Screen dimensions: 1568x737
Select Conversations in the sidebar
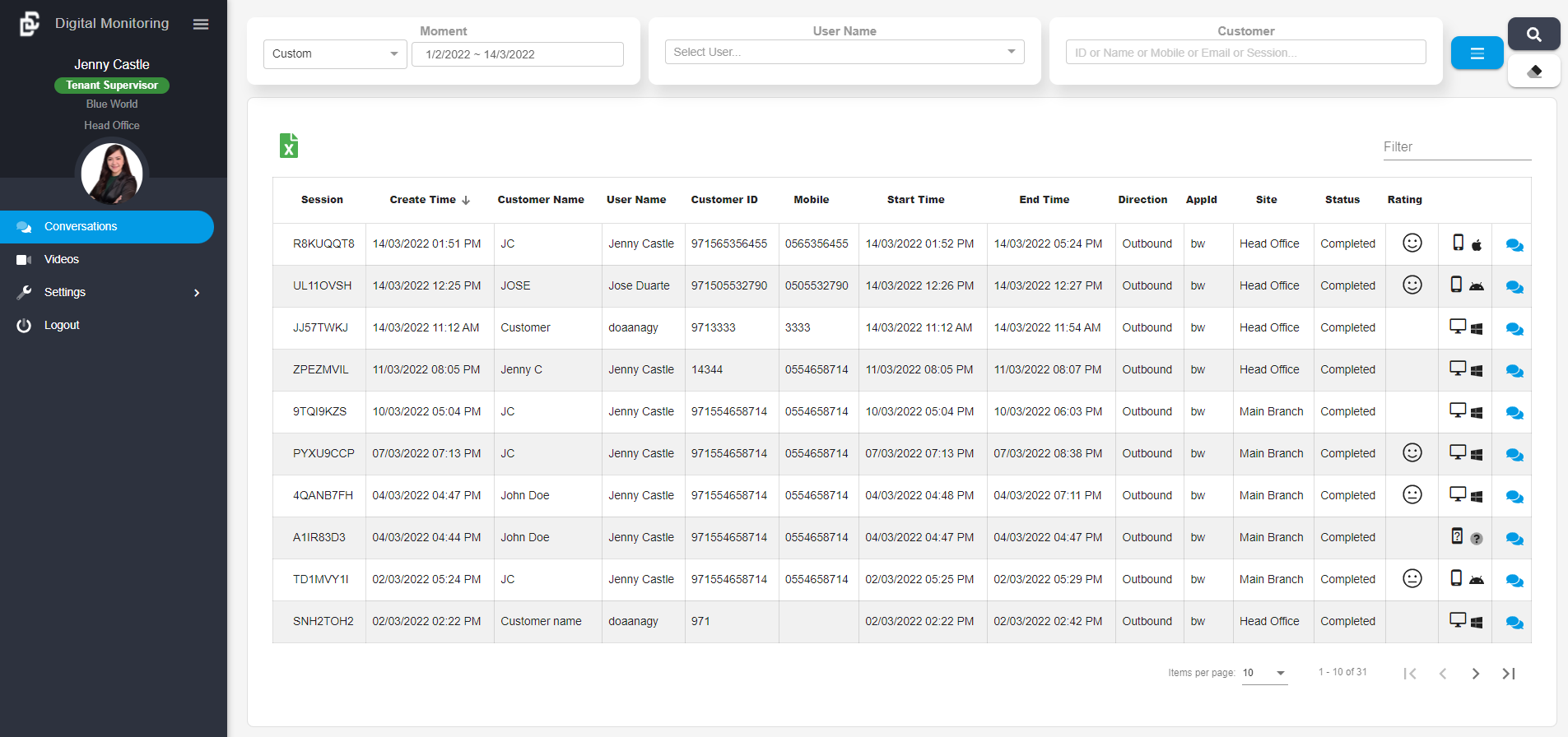click(x=81, y=226)
